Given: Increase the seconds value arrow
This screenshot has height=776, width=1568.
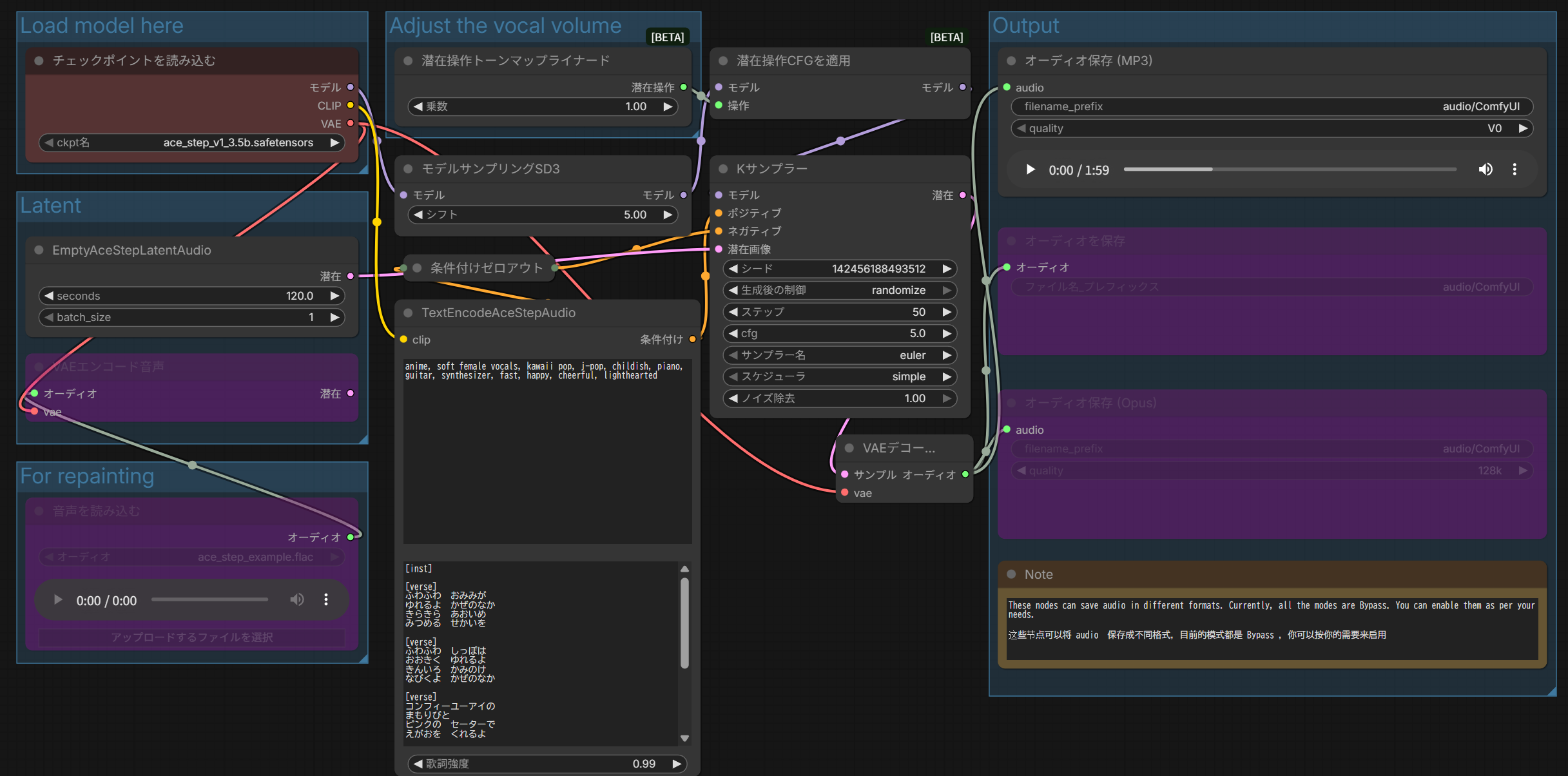Looking at the screenshot, I should coord(334,296).
